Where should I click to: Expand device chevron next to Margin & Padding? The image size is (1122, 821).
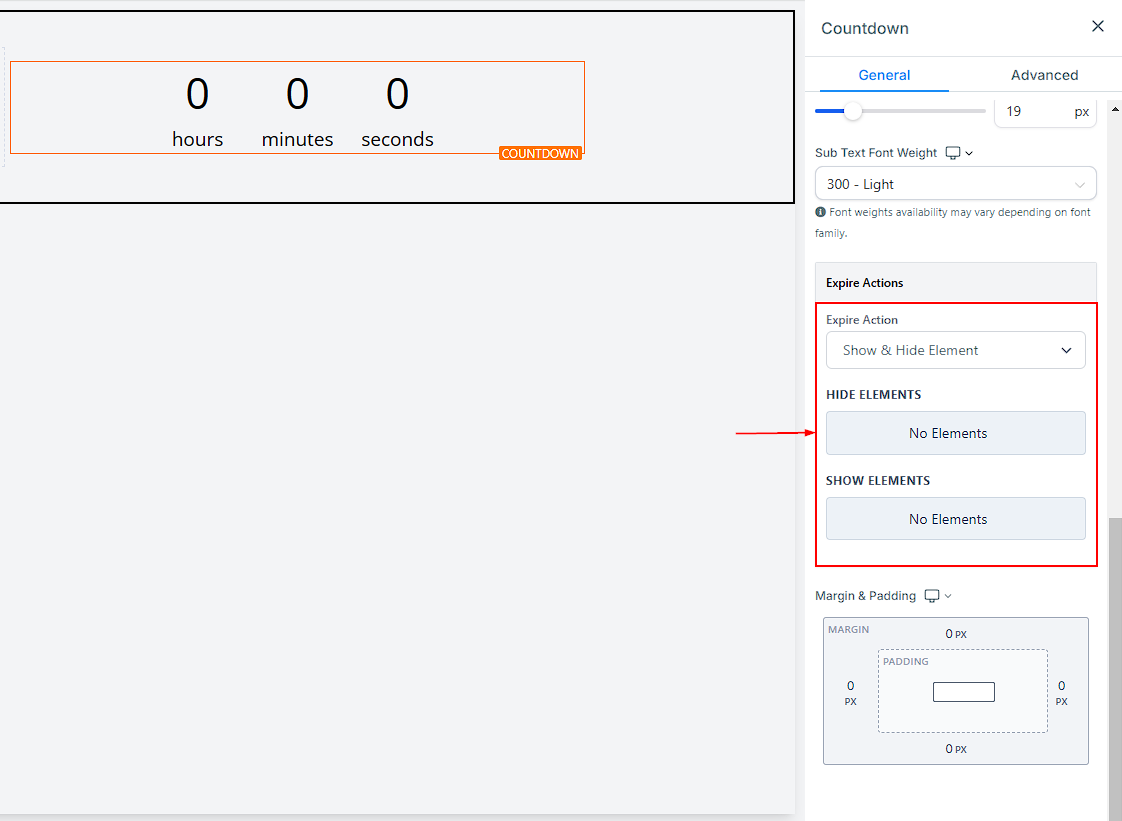[x=948, y=597]
